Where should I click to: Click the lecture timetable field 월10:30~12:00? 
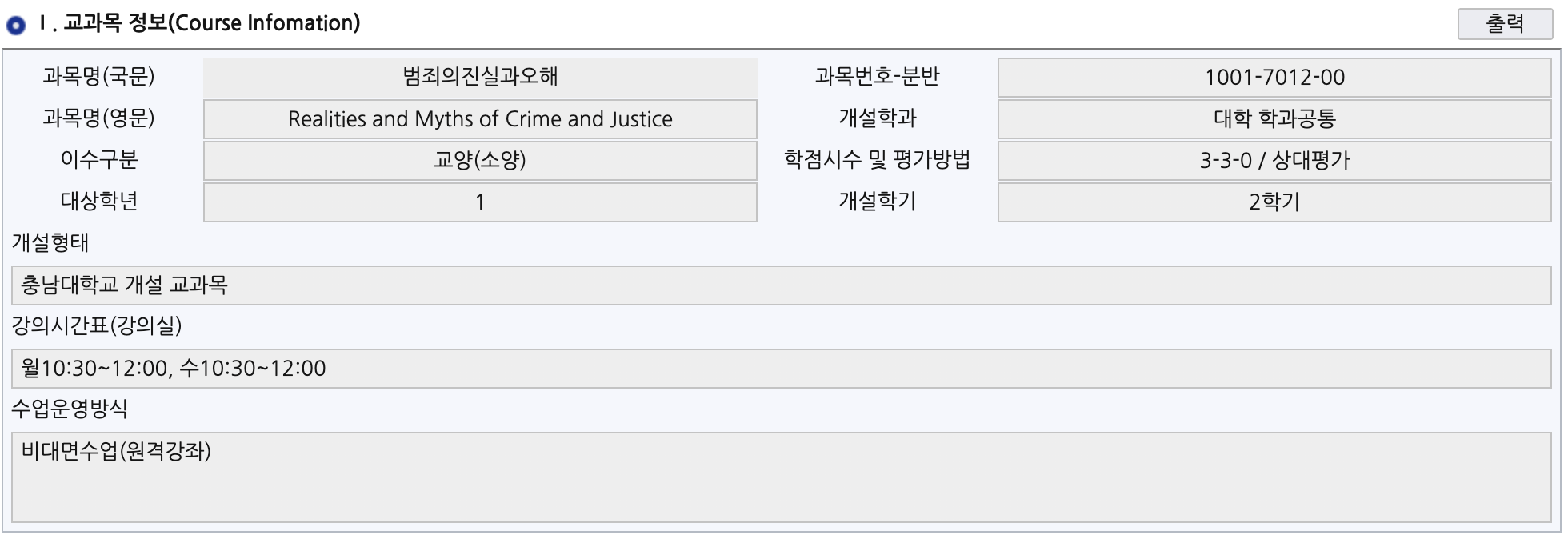pyautogui.click(x=781, y=369)
